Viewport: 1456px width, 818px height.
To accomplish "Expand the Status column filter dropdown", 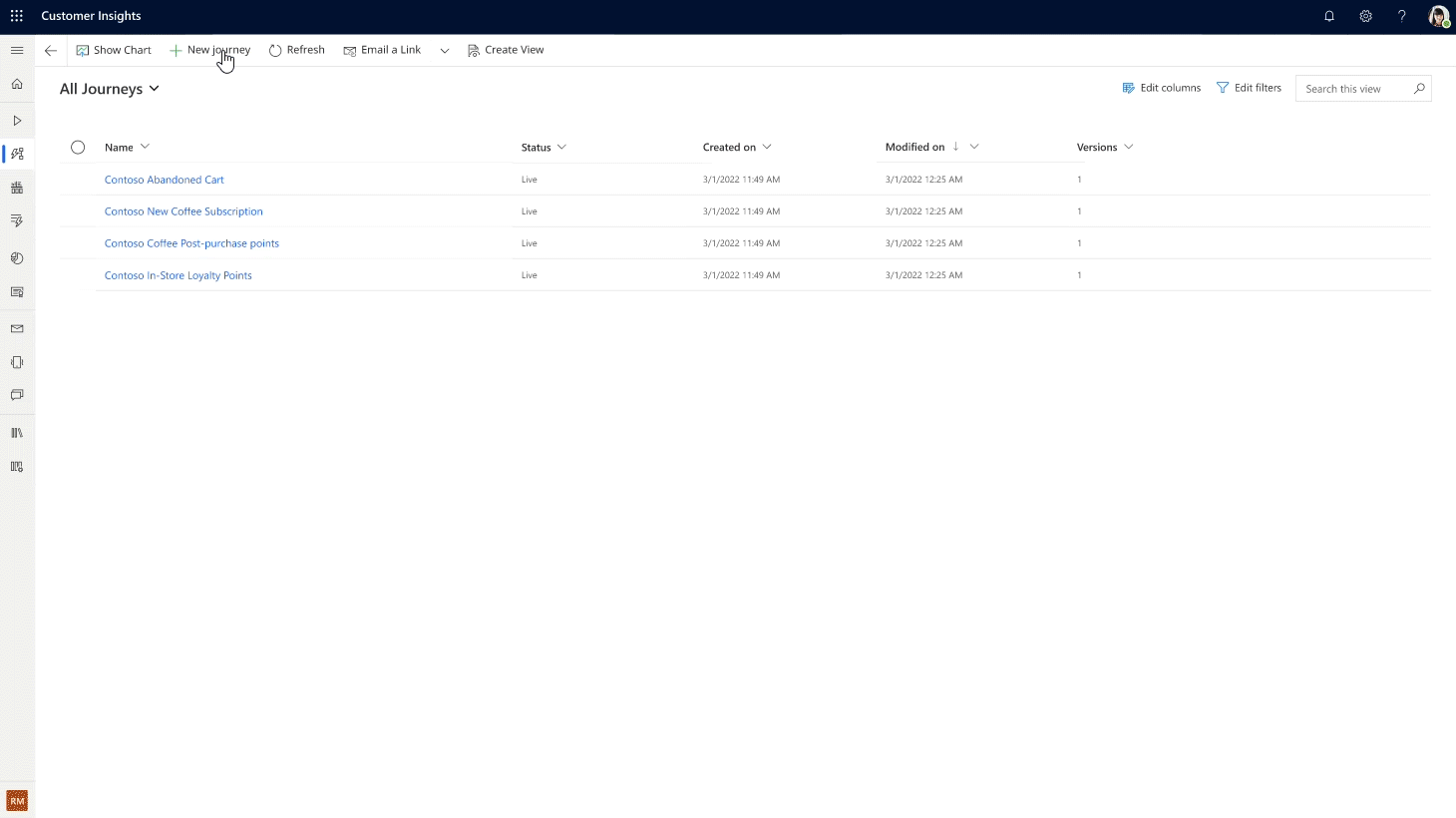I will click(x=562, y=147).
